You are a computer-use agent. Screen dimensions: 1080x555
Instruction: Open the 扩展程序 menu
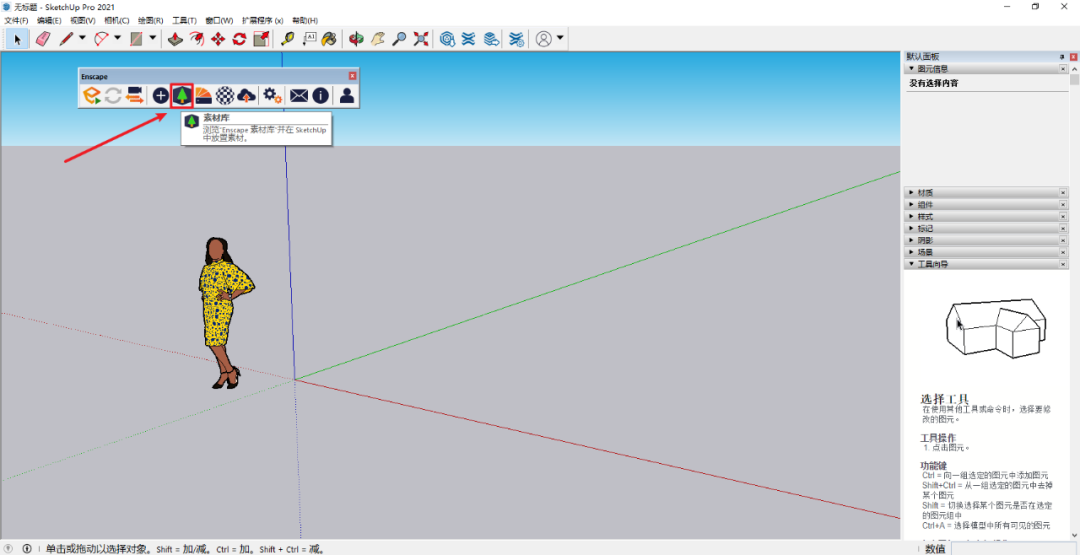[262, 20]
